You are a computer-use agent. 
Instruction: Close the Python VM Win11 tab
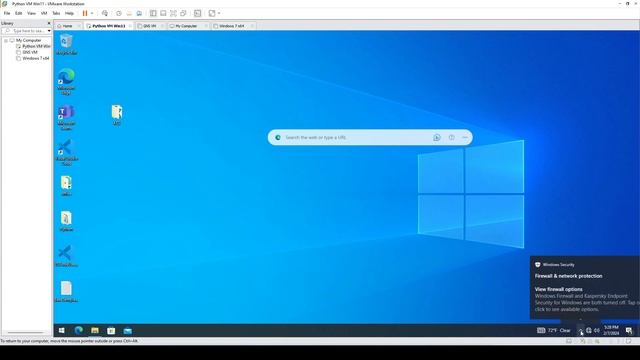coord(130,26)
